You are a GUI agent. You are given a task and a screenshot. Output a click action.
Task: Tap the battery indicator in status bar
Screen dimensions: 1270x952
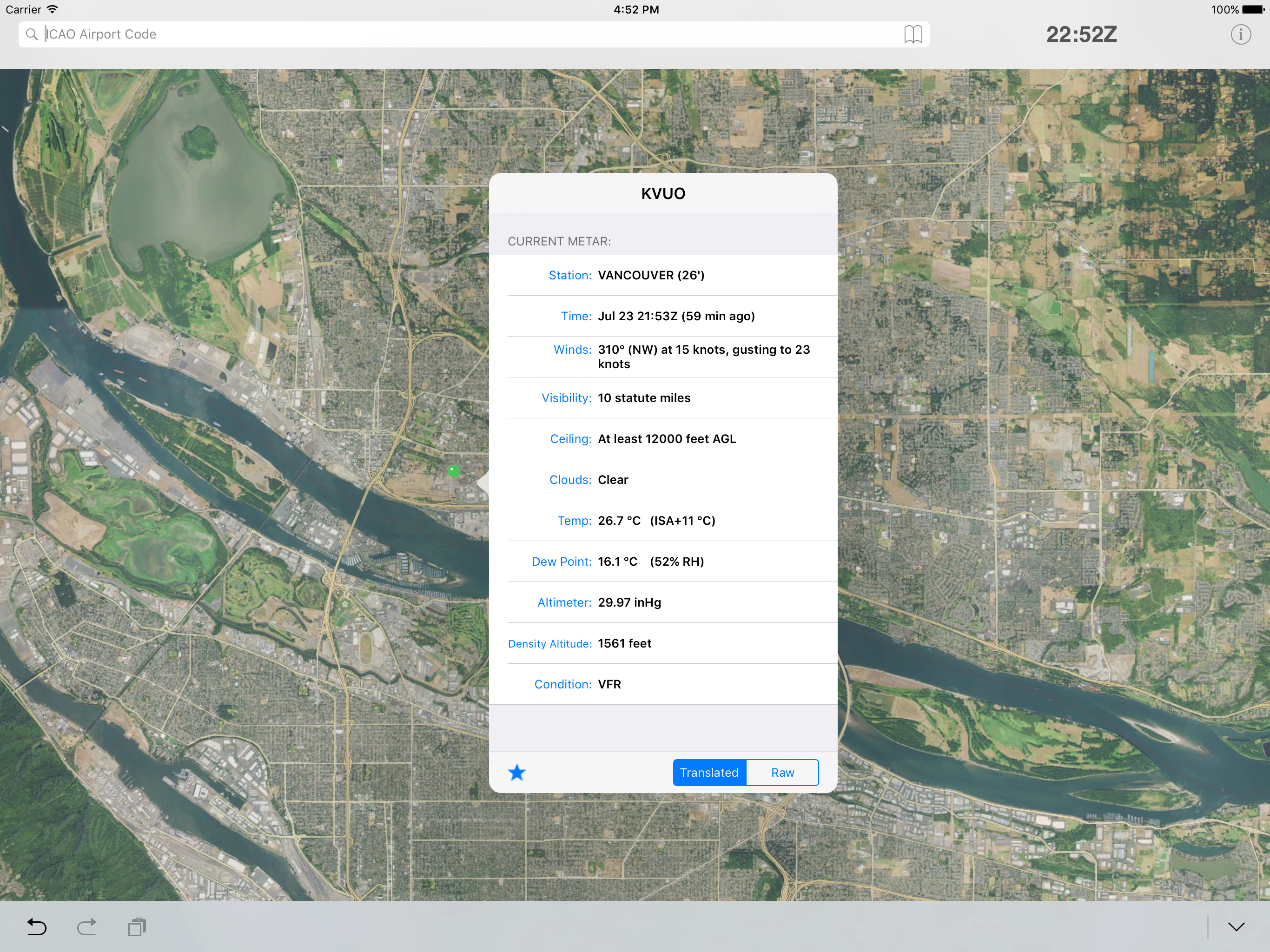(x=1252, y=10)
